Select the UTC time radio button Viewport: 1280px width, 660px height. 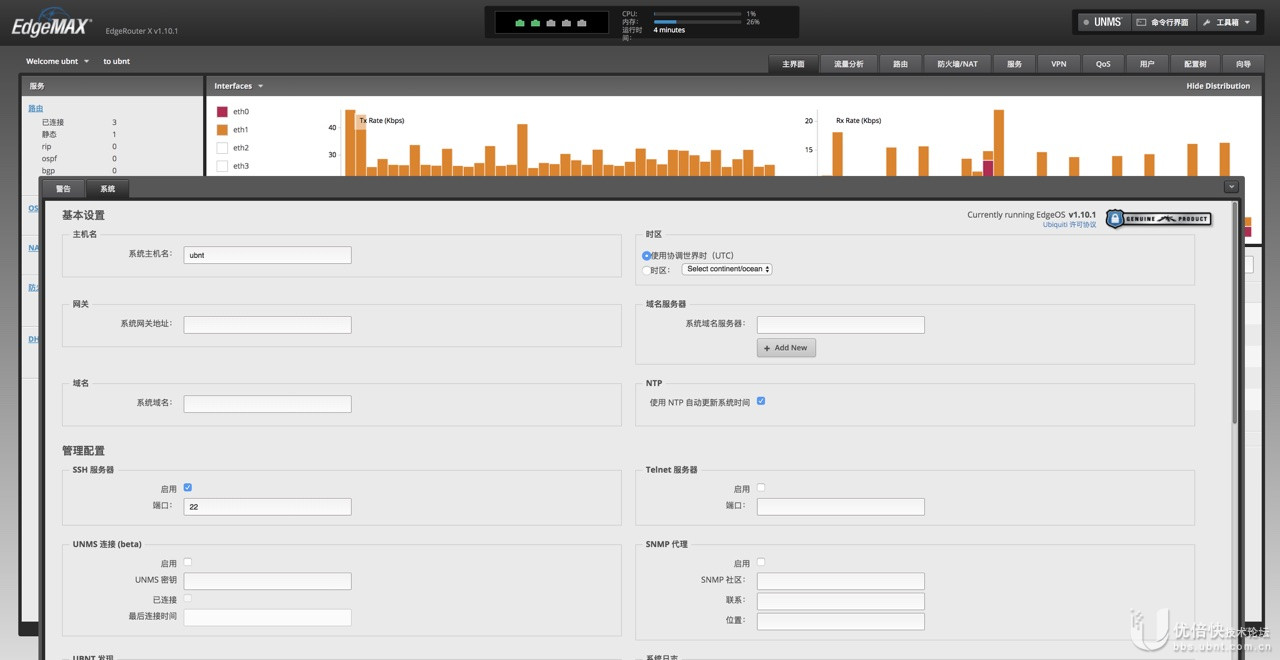pos(647,256)
